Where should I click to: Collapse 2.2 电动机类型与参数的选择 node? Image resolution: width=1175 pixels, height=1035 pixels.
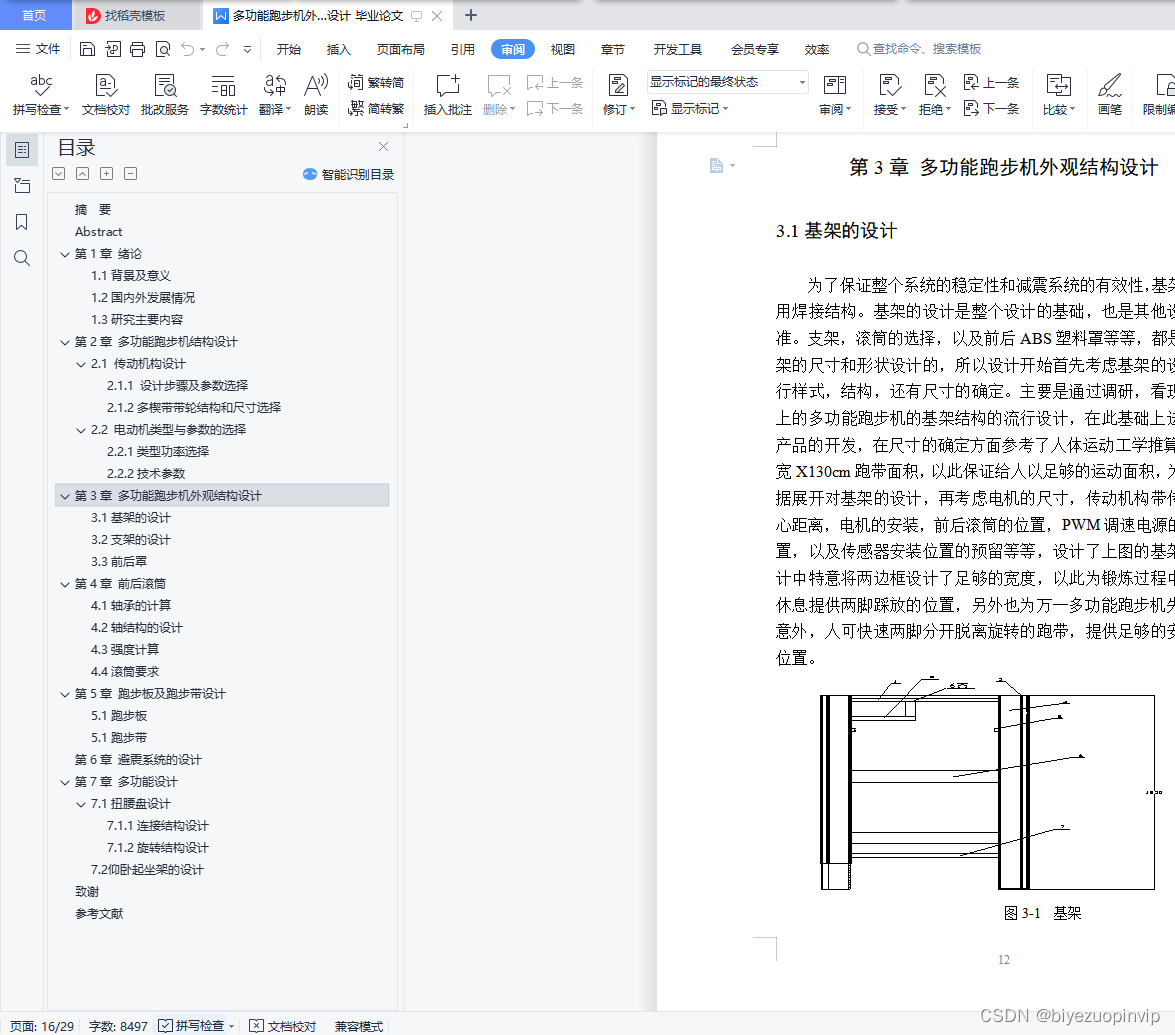tap(81, 430)
